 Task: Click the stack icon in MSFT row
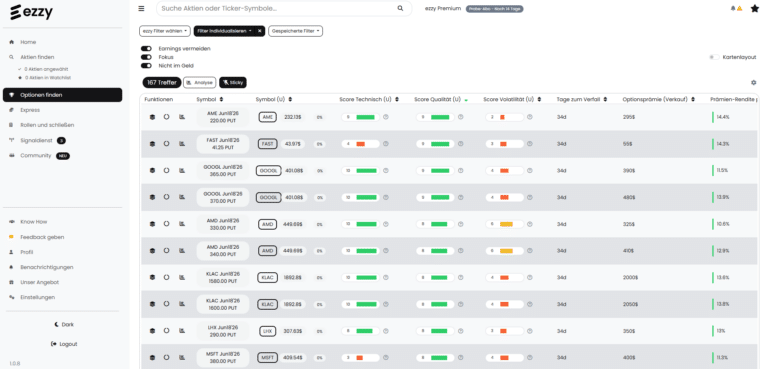(152, 357)
